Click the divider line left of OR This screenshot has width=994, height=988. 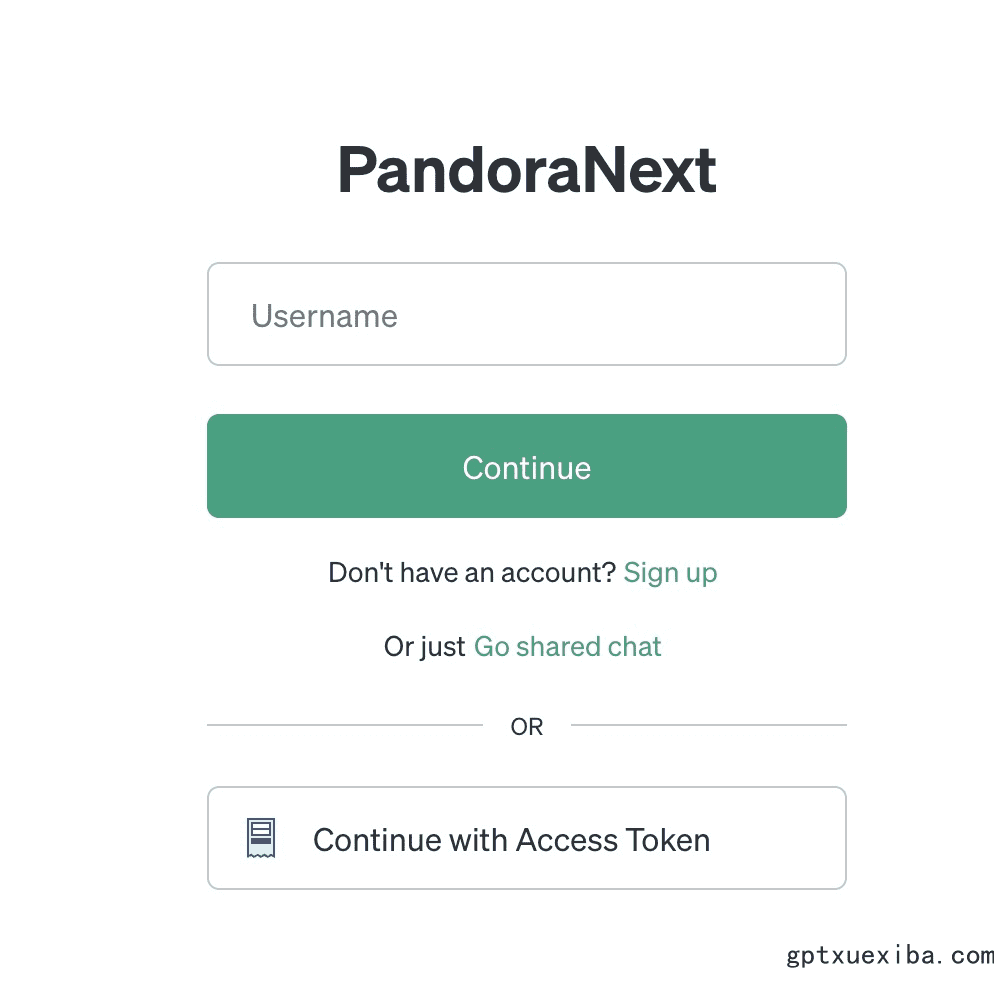[x=345, y=724]
